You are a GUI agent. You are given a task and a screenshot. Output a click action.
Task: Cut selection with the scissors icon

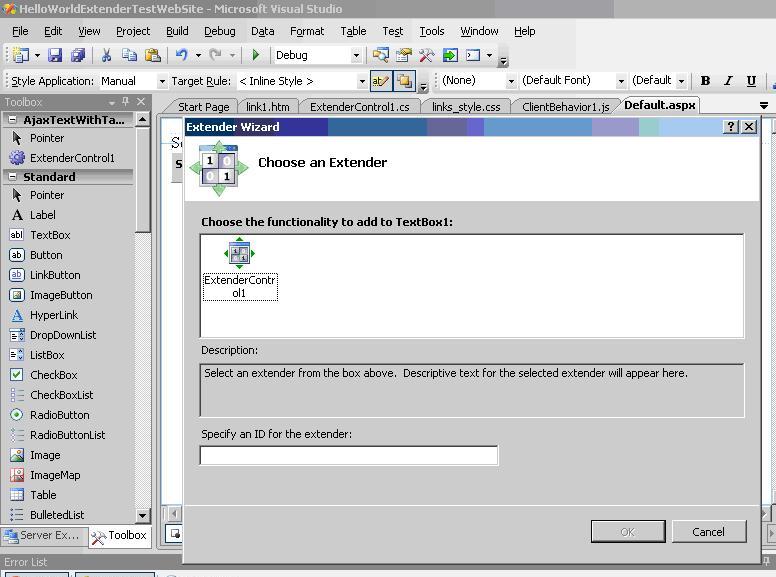[x=106, y=55]
